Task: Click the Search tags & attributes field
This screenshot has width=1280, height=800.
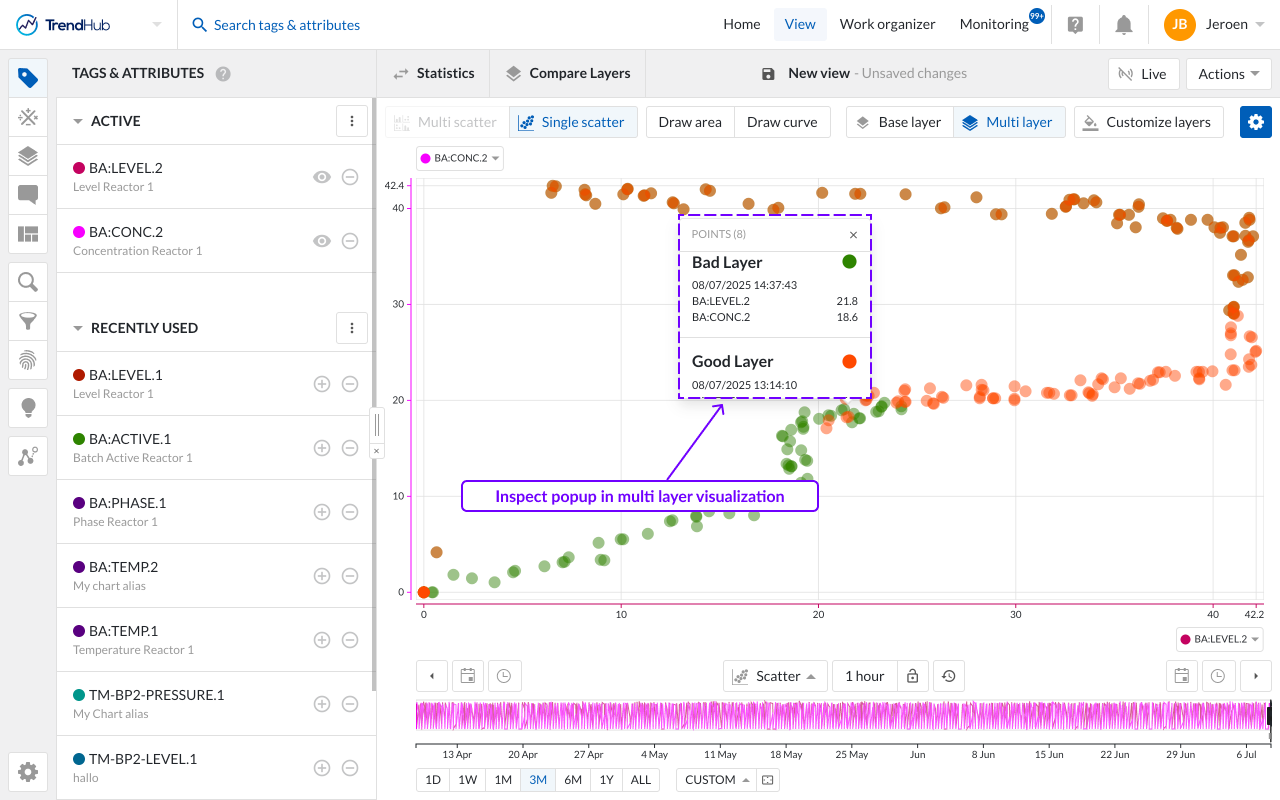Action: pyautogui.click(x=287, y=25)
